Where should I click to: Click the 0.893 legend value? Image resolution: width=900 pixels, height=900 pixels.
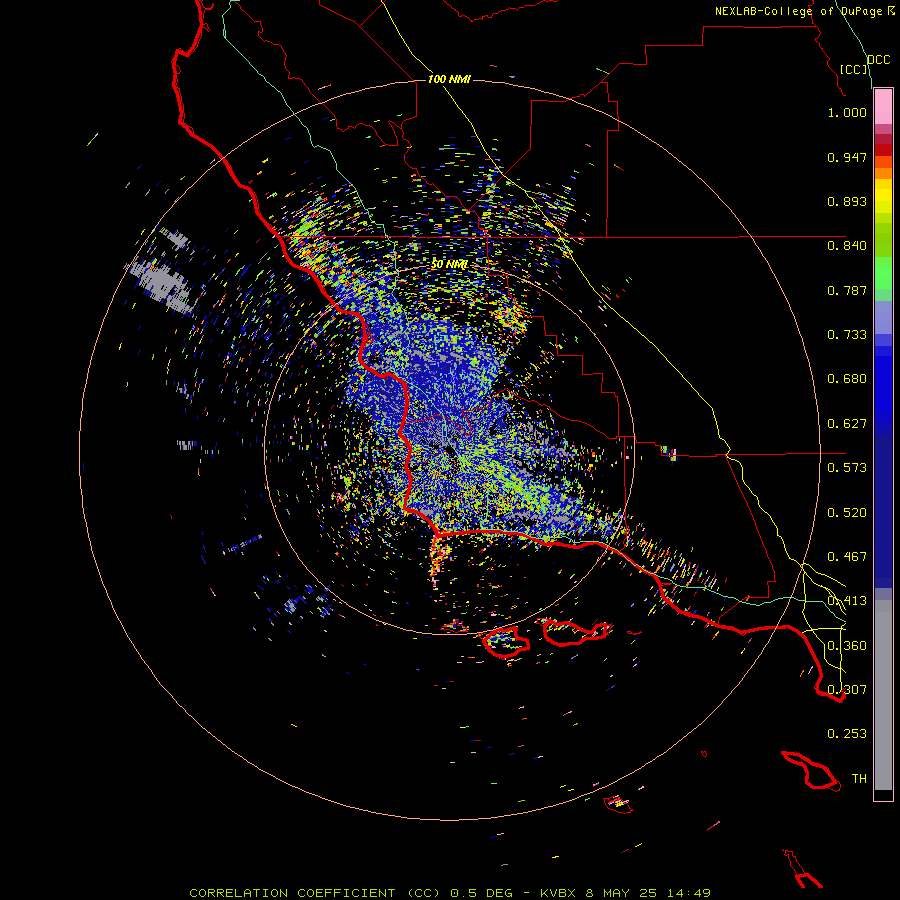847,201
